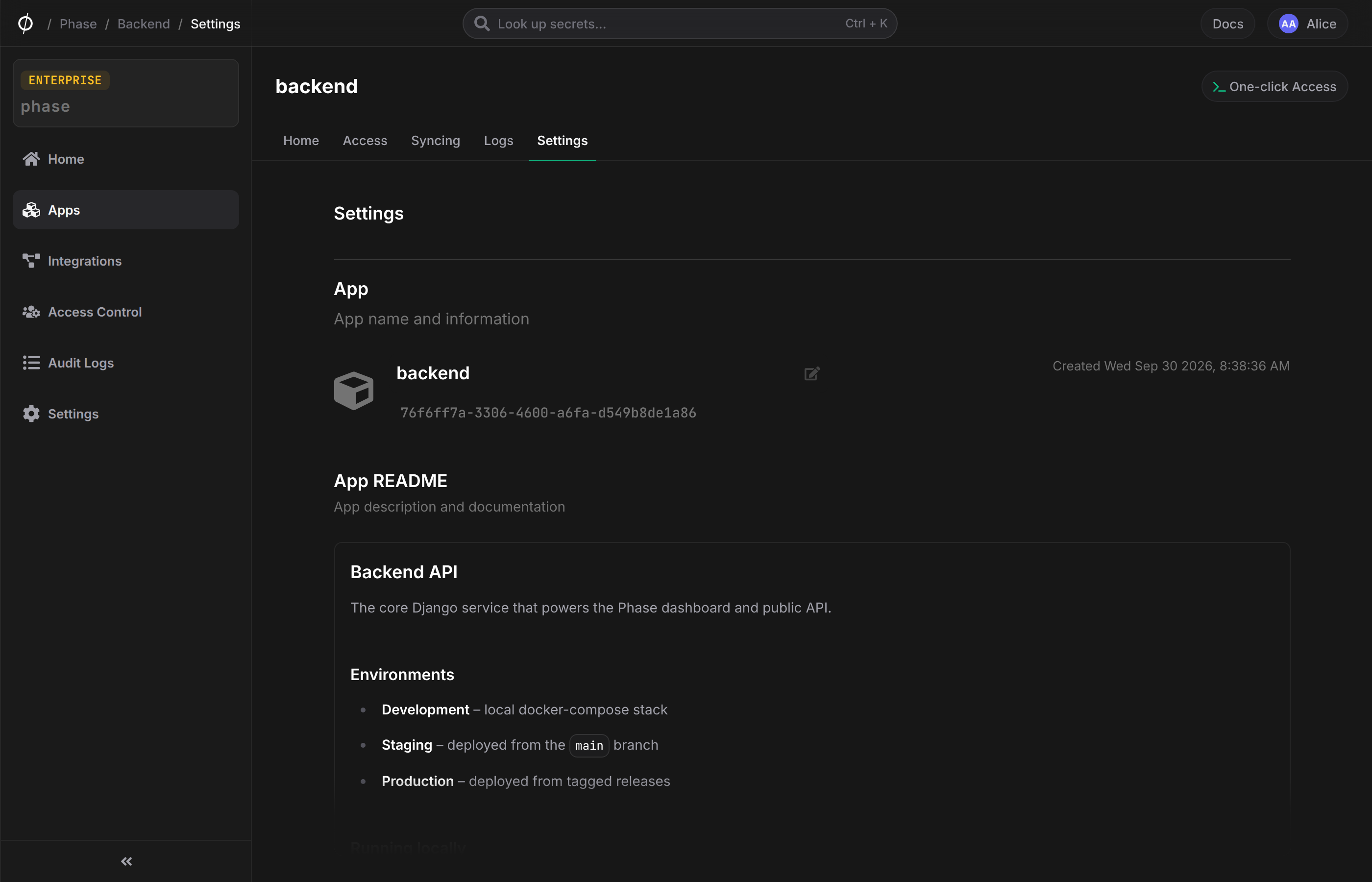Screen dimensions: 1372x882
Task: Click the Apps cubes icon in sidebar
Action: coord(31,210)
